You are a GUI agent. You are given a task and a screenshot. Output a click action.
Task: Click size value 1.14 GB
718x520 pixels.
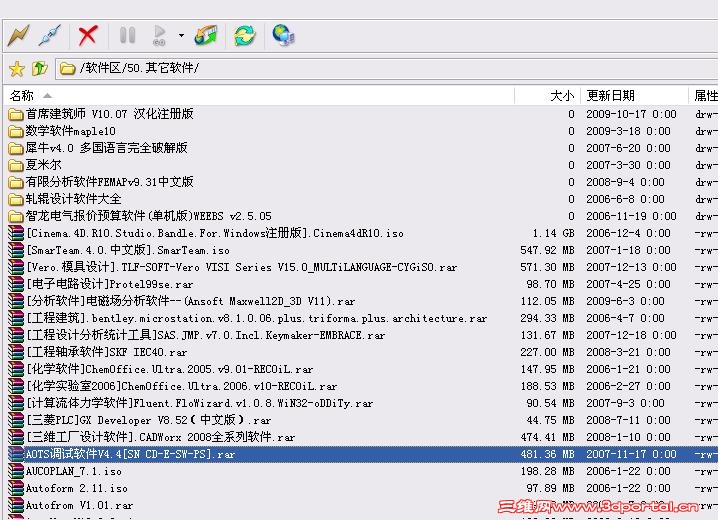(x=553, y=233)
